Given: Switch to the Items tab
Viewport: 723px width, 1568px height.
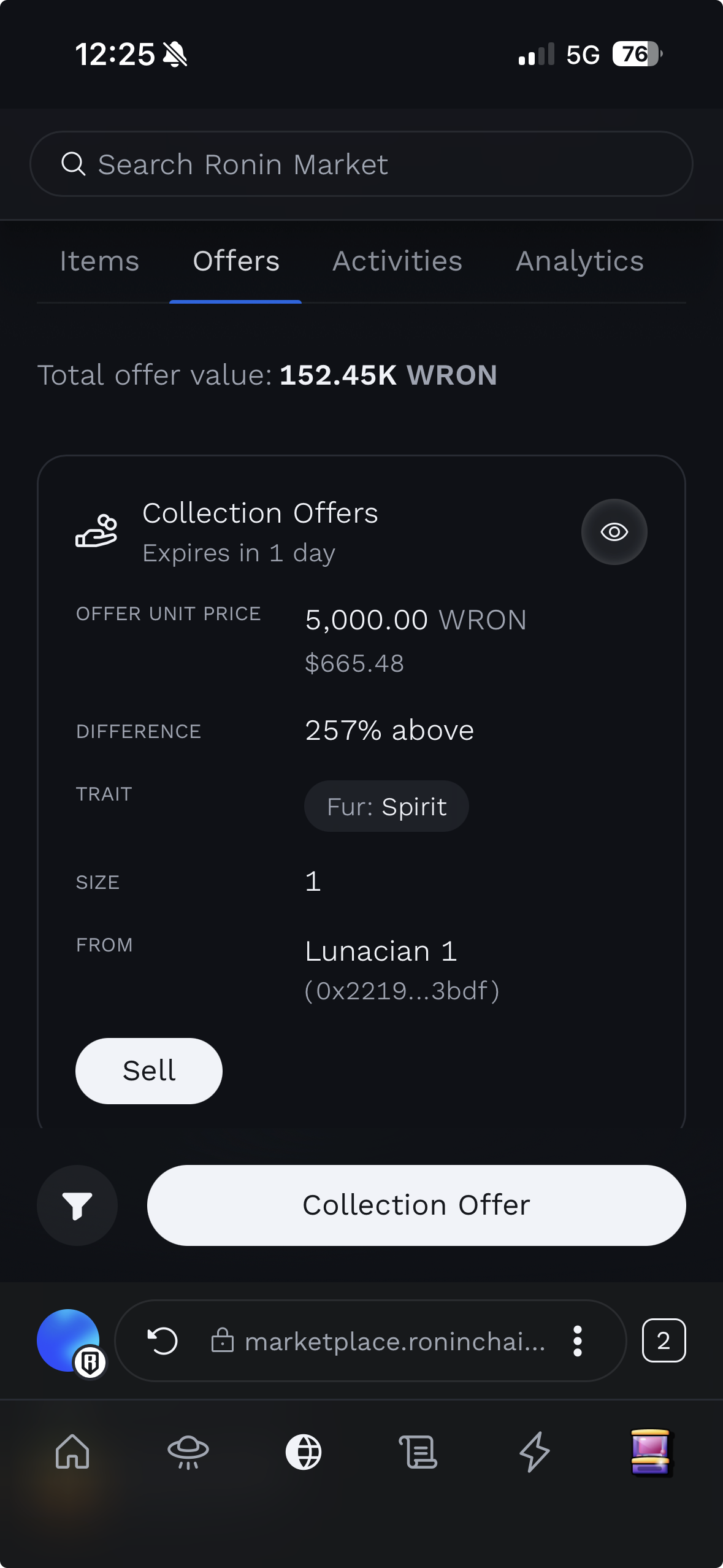Looking at the screenshot, I should coord(99,261).
